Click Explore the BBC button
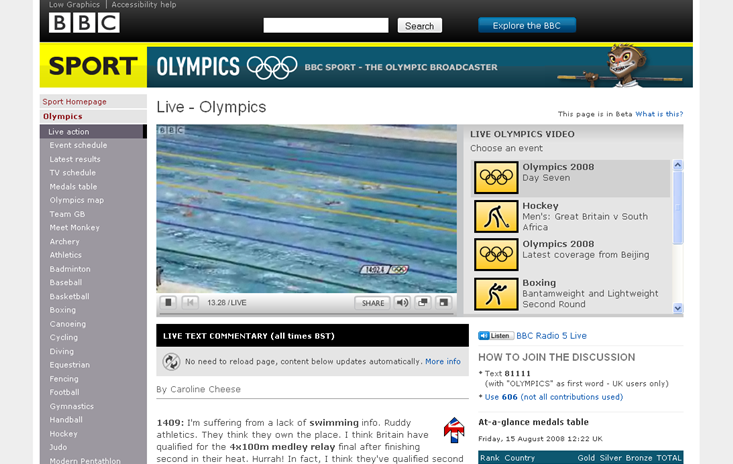733x464 pixels. click(527, 25)
